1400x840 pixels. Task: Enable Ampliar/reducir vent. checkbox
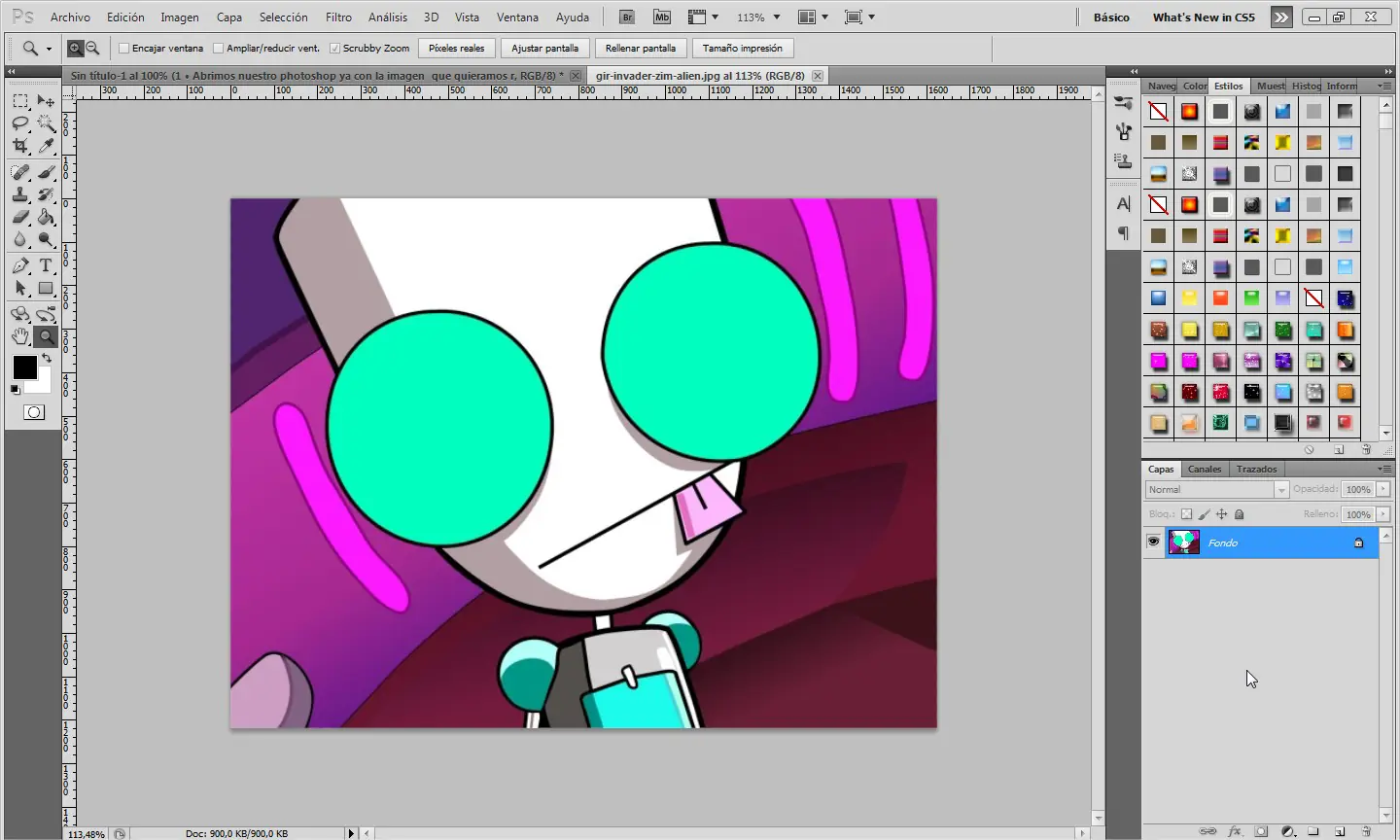218,48
